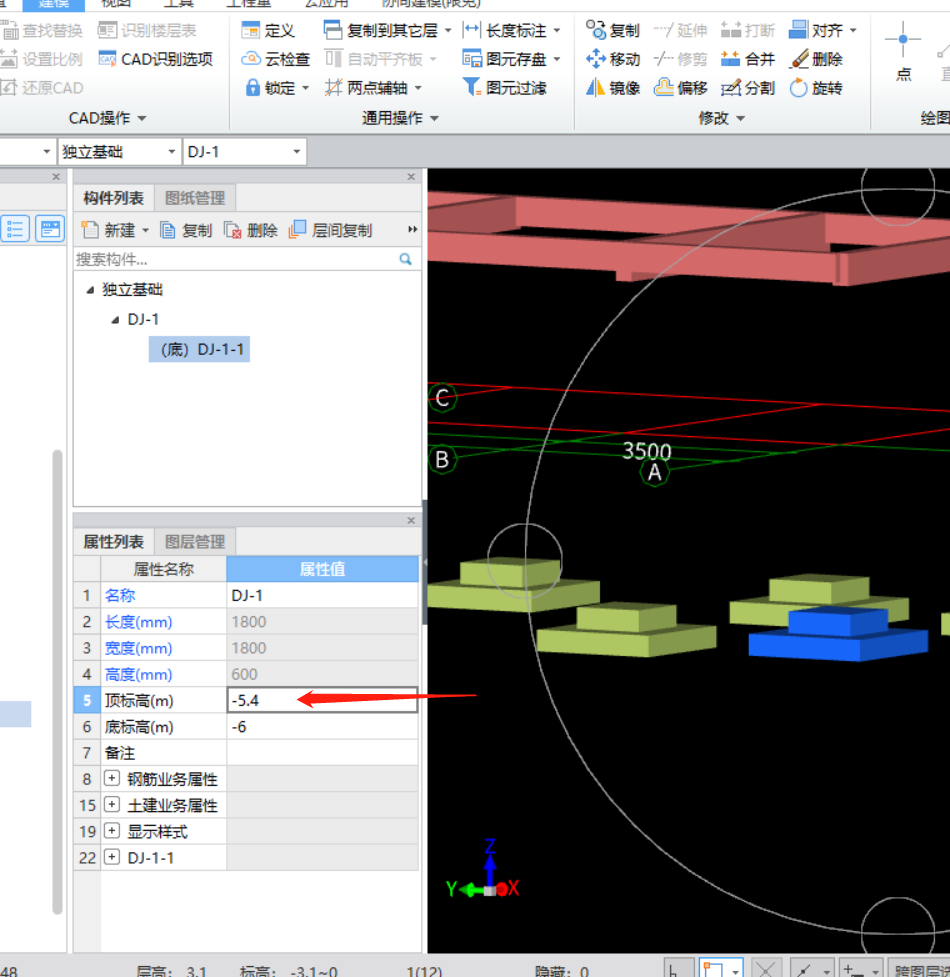Collapse the DJ-1 tree node
This screenshot has height=977, width=950.
pos(115,320)
